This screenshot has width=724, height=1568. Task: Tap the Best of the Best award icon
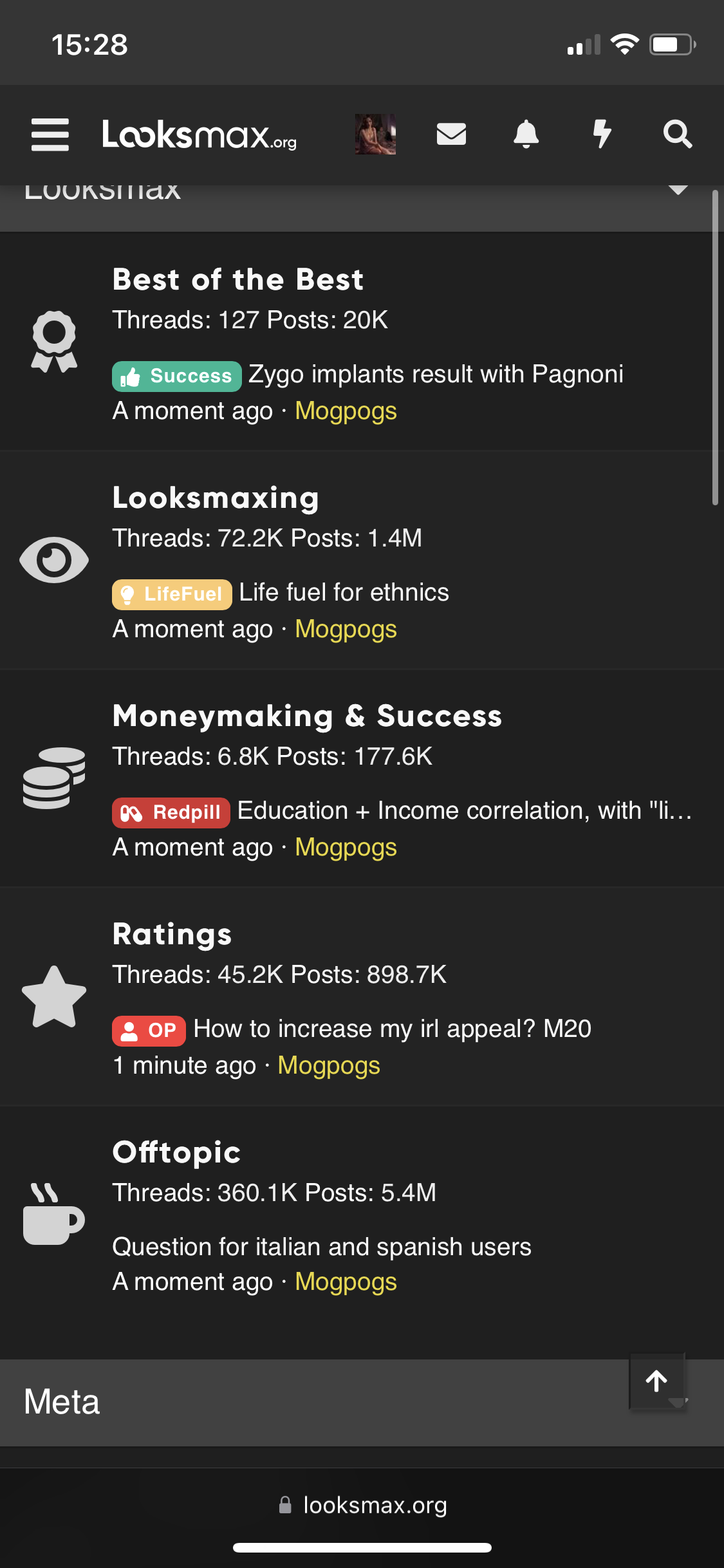click(x=54, y=342)
